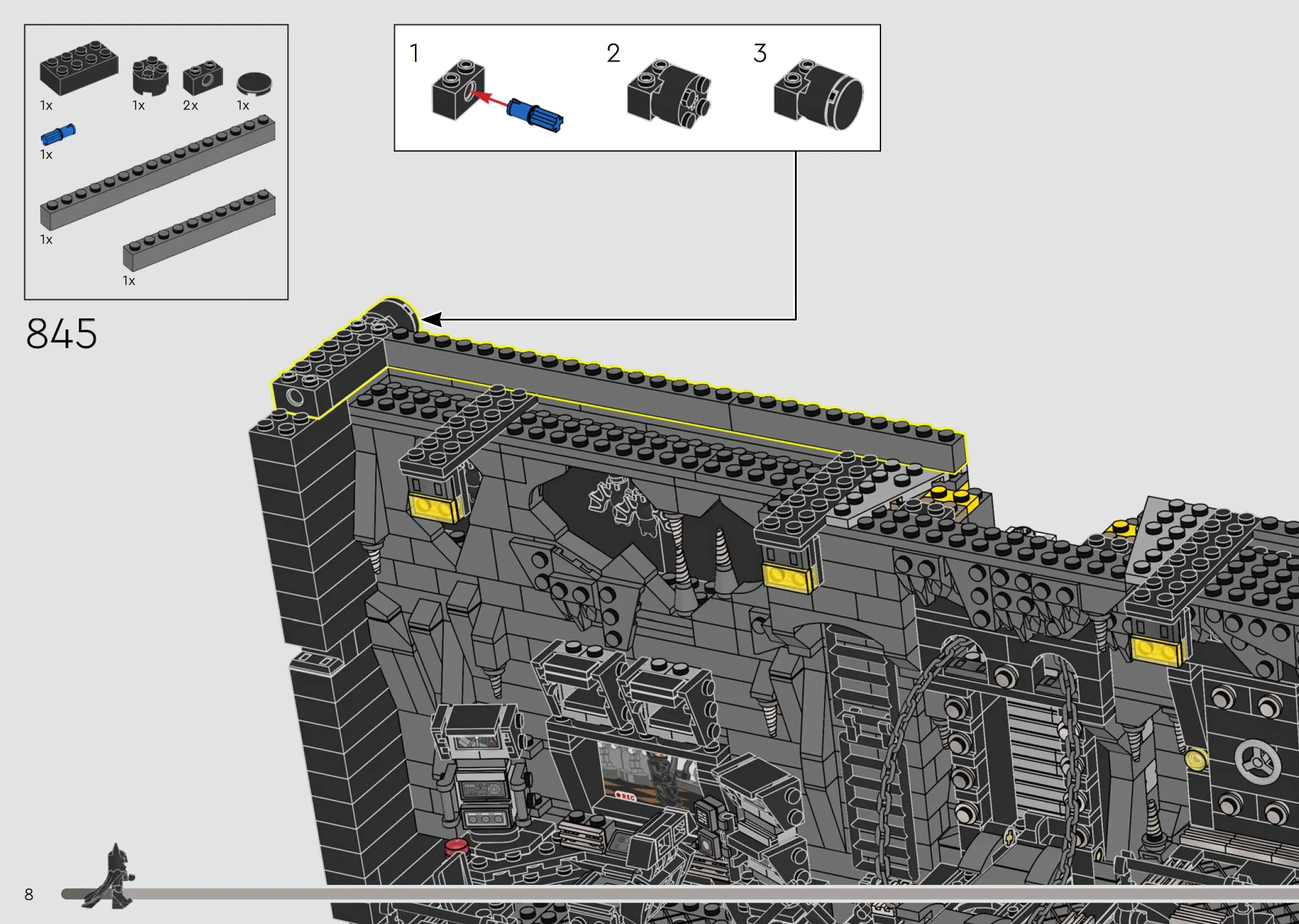Click the shorter gray brick in parts list

pyautogui.click(x=199, y=230)
